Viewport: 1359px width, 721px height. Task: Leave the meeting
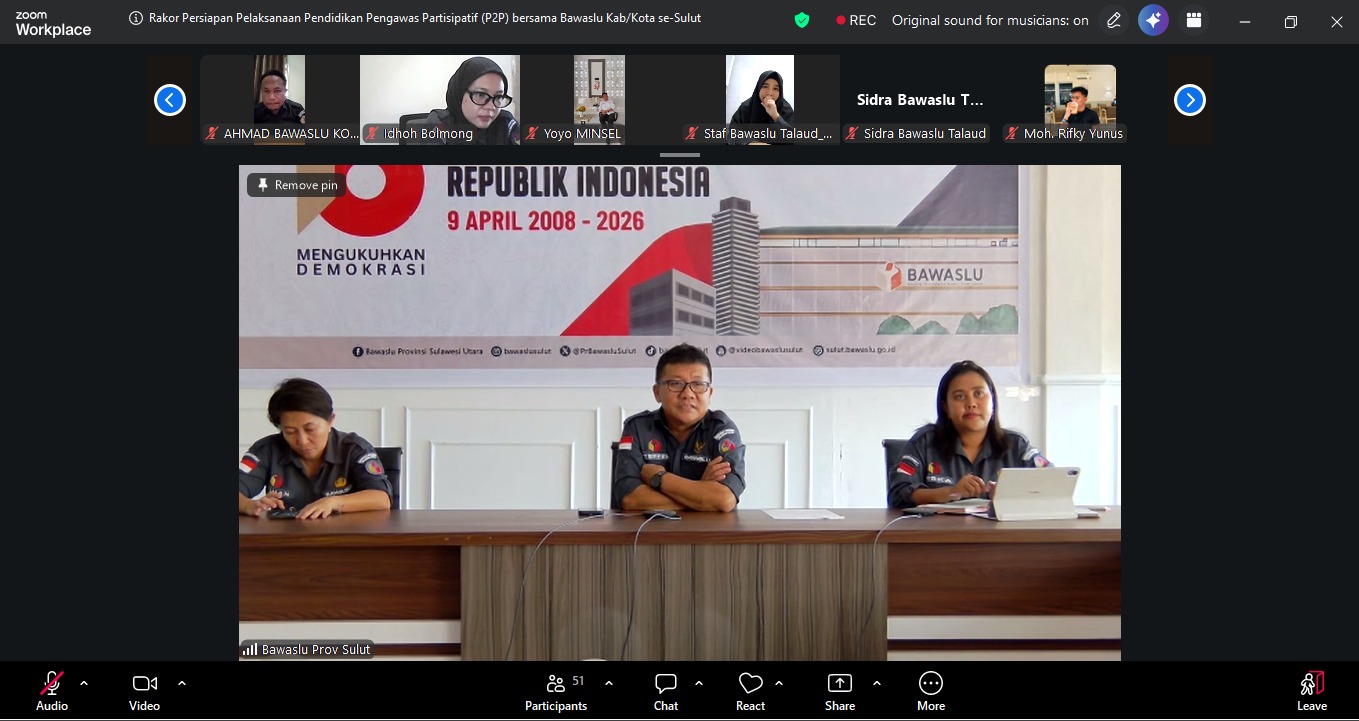point(1312,691)
